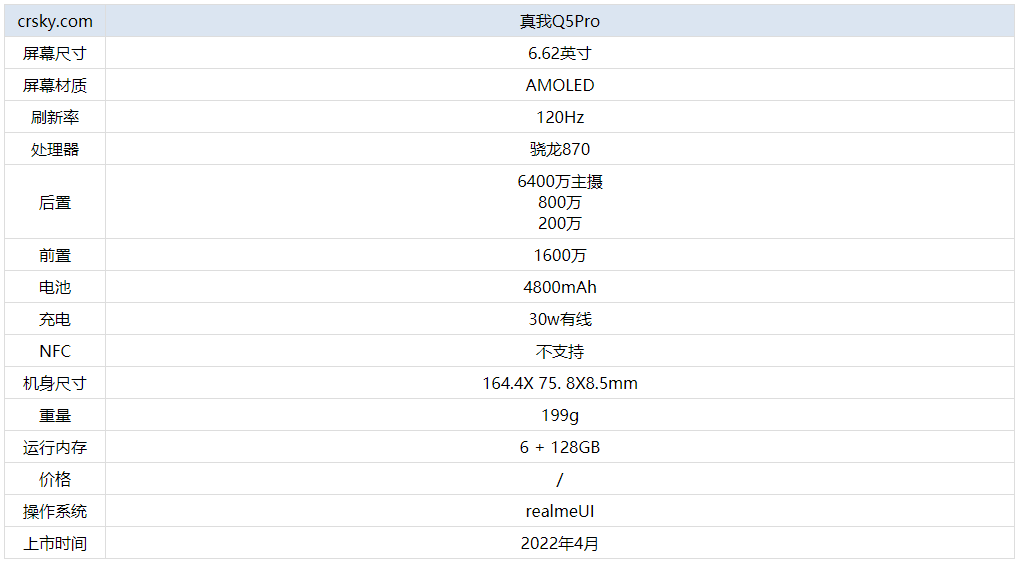Click the 屏幕材质 row label
1021x566 pixels.
(x=55, y=85)
